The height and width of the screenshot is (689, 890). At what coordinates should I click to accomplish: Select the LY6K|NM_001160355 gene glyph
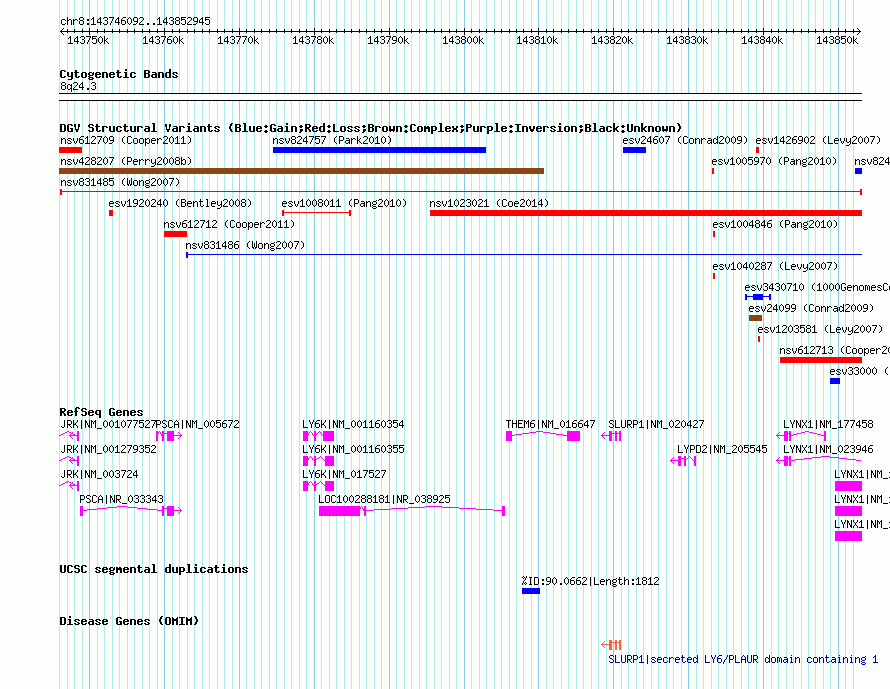318,461
